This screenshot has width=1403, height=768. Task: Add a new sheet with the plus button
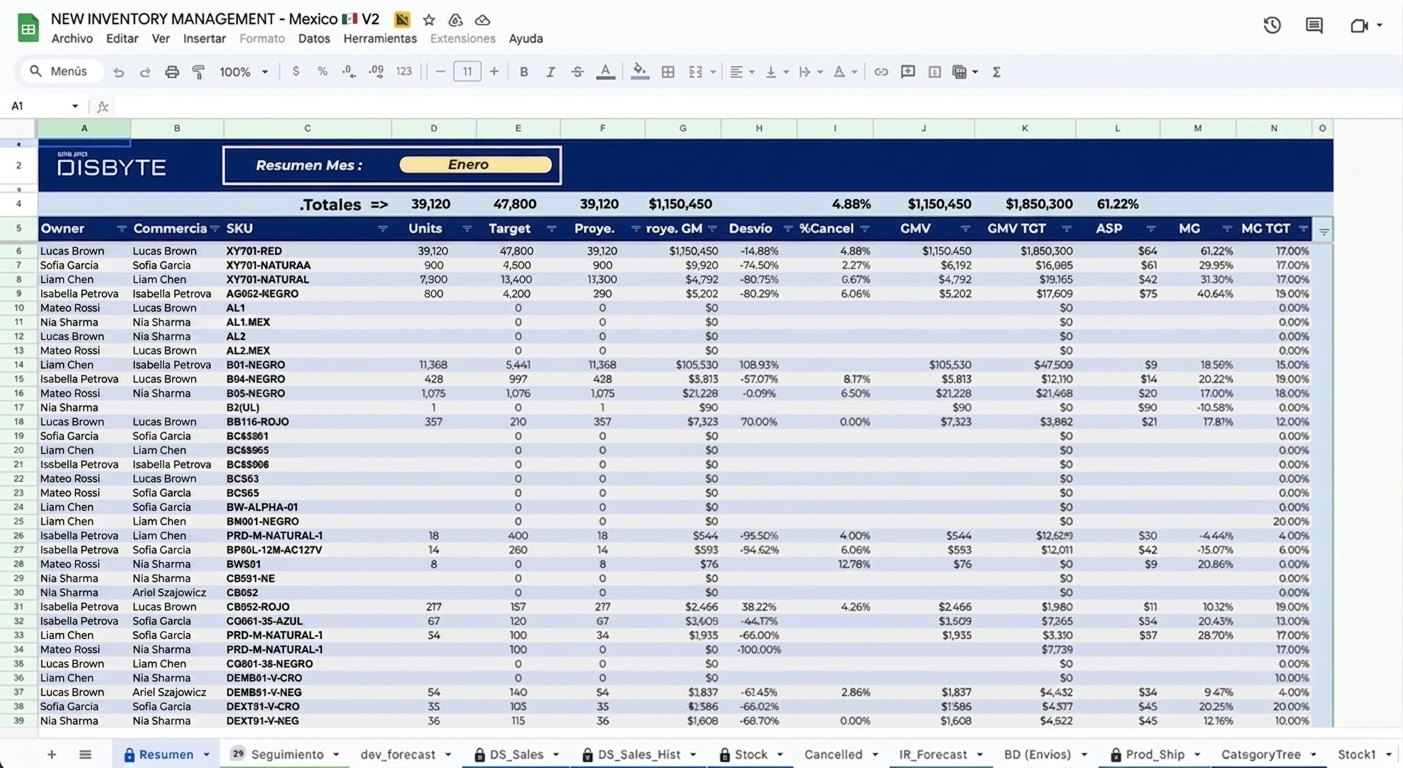(x=52, y=755)
